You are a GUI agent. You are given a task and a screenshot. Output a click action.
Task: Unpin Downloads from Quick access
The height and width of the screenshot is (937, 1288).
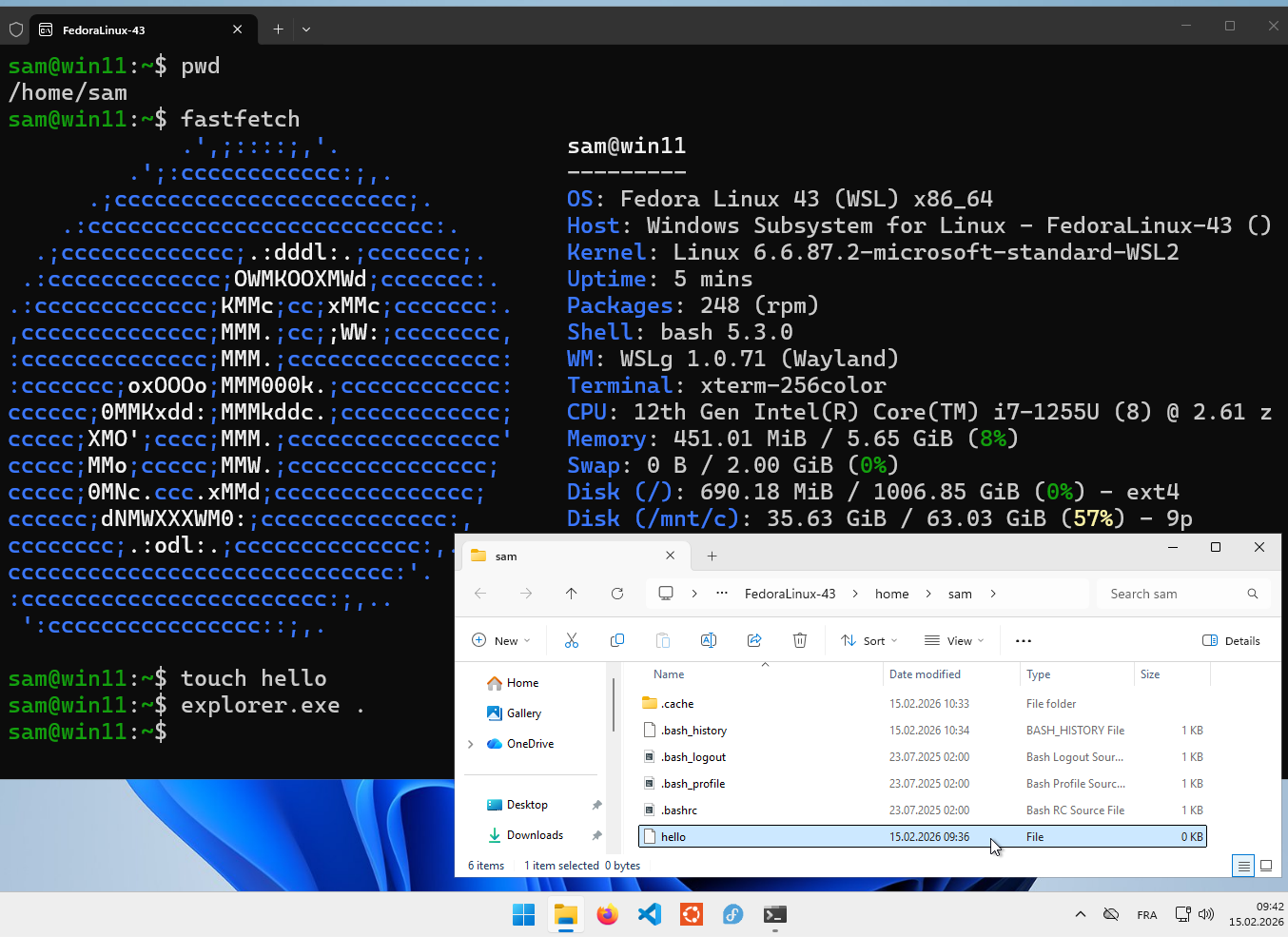point(596,835)
